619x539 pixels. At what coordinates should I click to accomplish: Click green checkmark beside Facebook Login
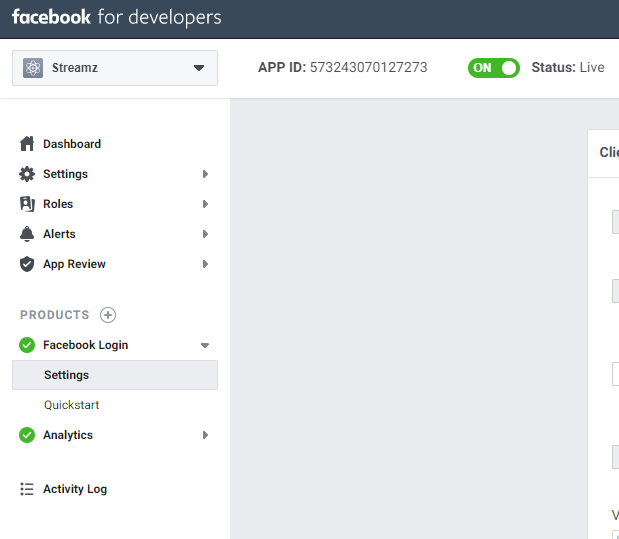click(x=27, y=345)
